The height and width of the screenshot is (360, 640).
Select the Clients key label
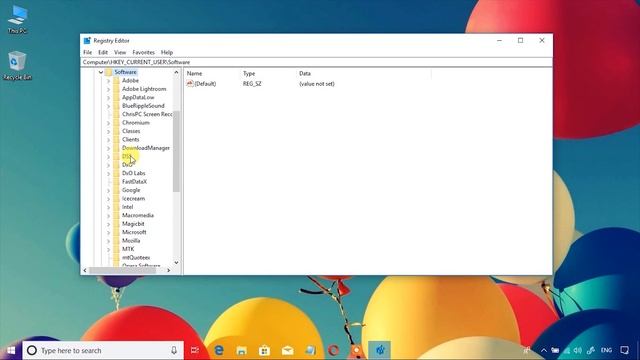coord(131,140)
